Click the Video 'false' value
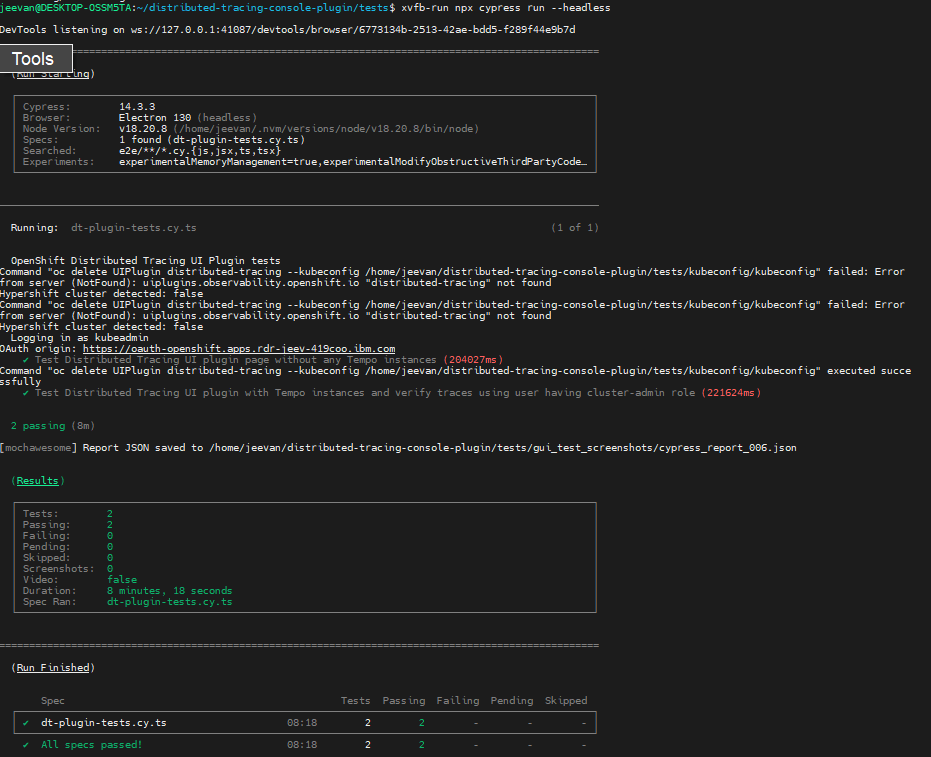The image size is (931, 757). coord(122,579)
